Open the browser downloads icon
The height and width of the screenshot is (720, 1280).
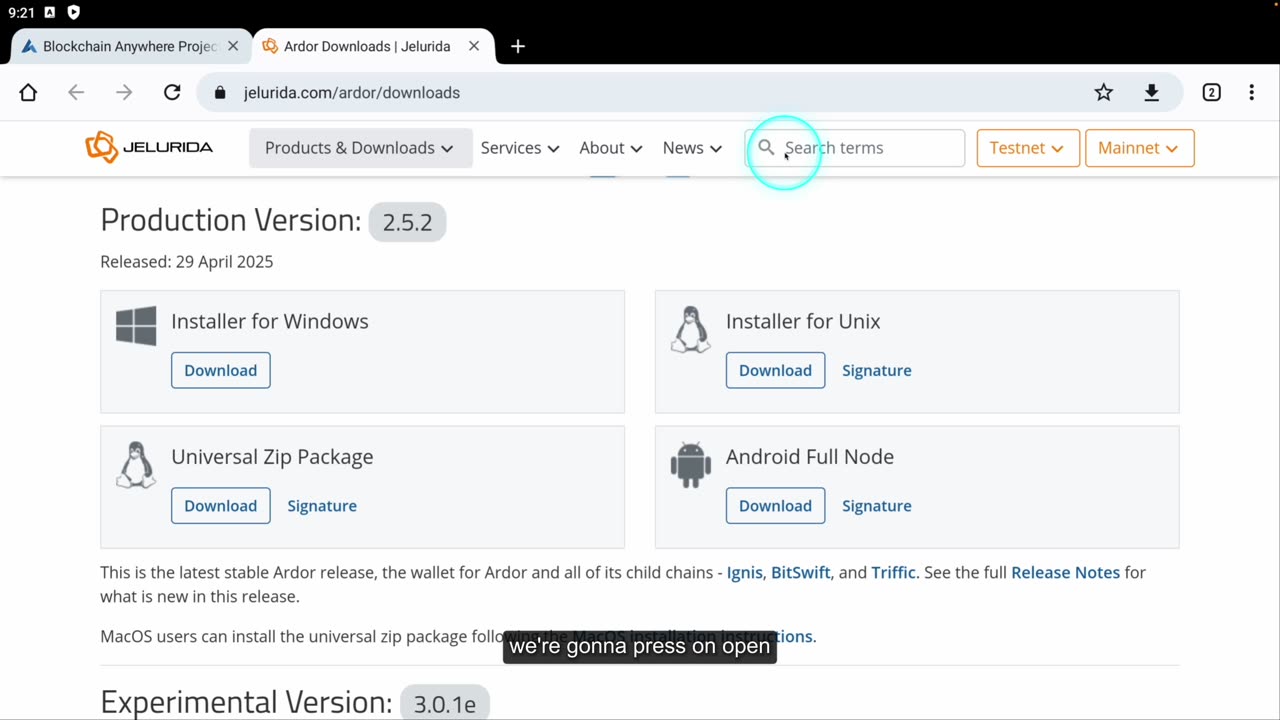[1152, 92]
